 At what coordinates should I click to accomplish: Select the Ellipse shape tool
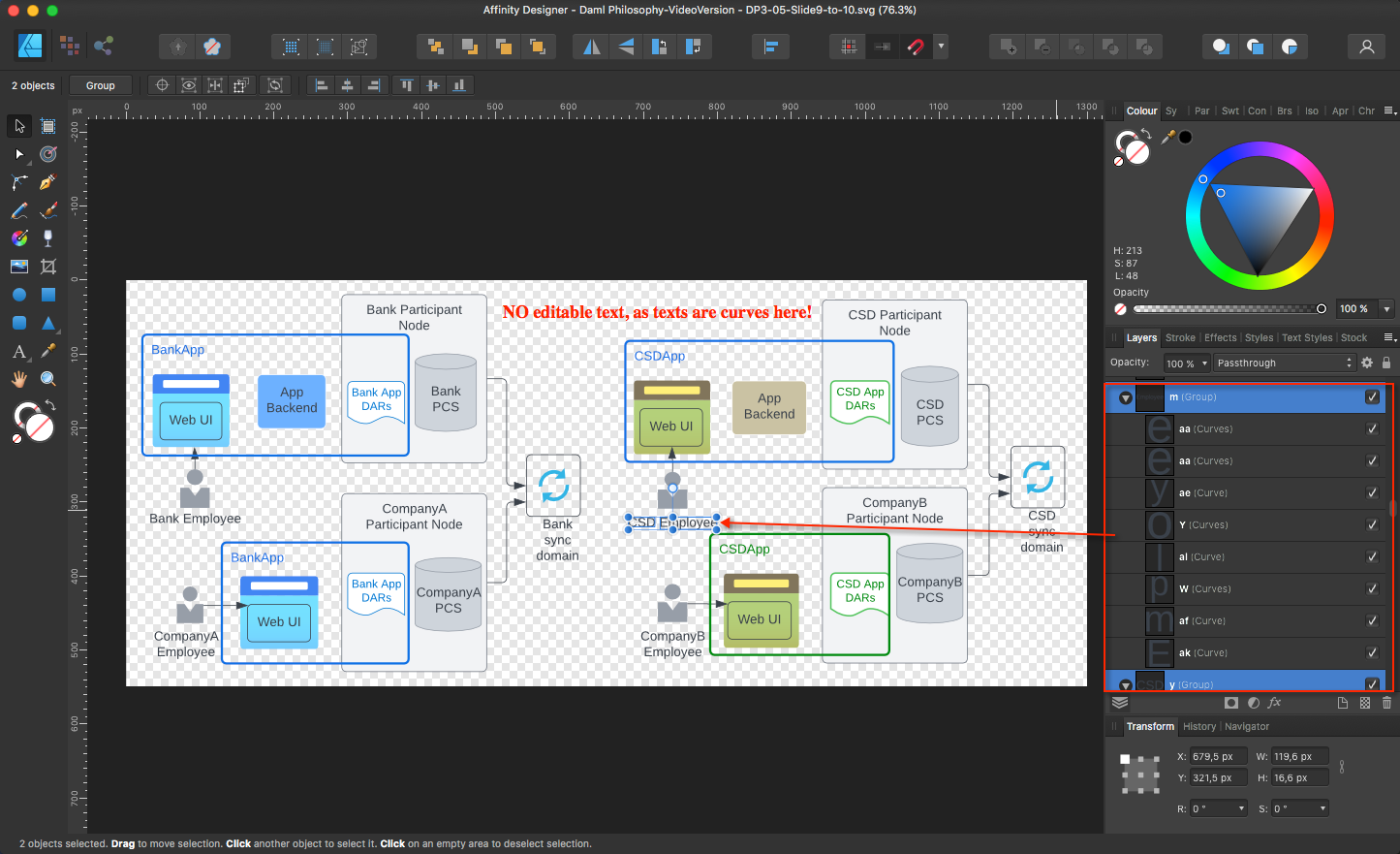[19, 295]
